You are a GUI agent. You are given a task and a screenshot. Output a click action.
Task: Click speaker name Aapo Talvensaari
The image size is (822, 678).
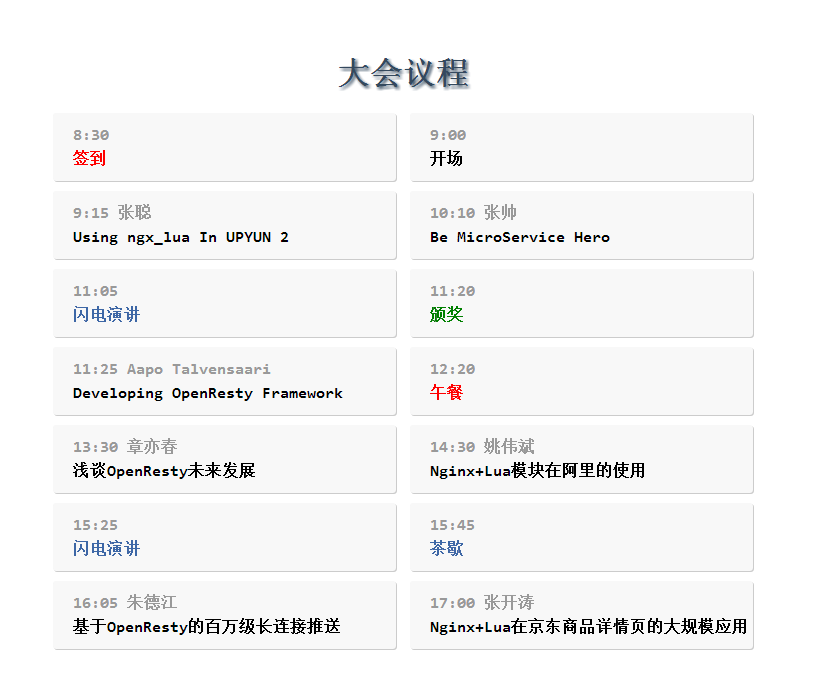click(x=198, y=369)
